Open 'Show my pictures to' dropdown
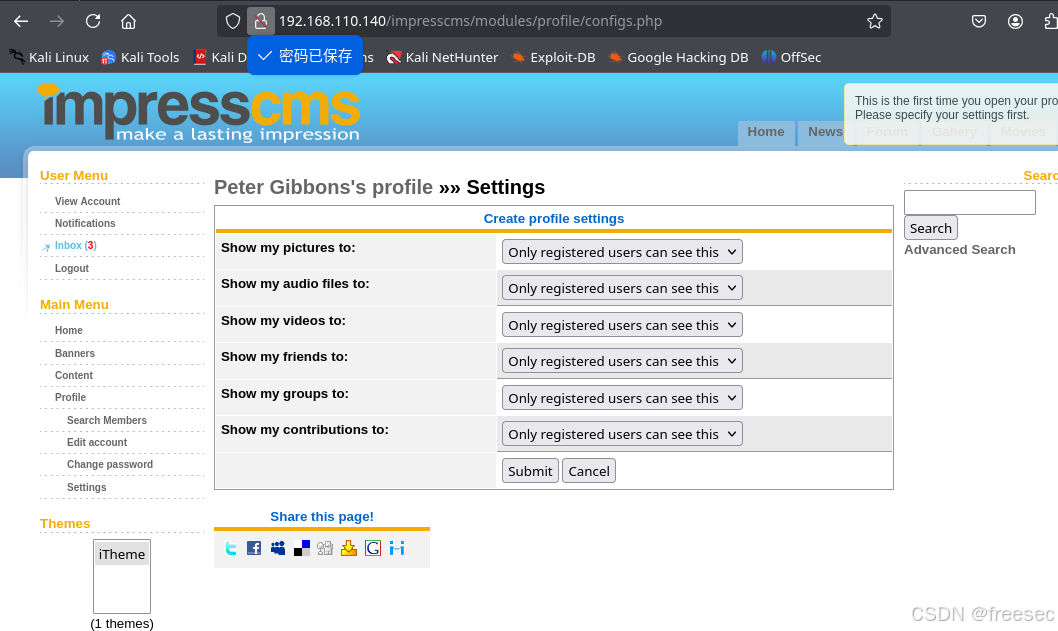This screenshot has height=631, width=1058. coord(621,252)
